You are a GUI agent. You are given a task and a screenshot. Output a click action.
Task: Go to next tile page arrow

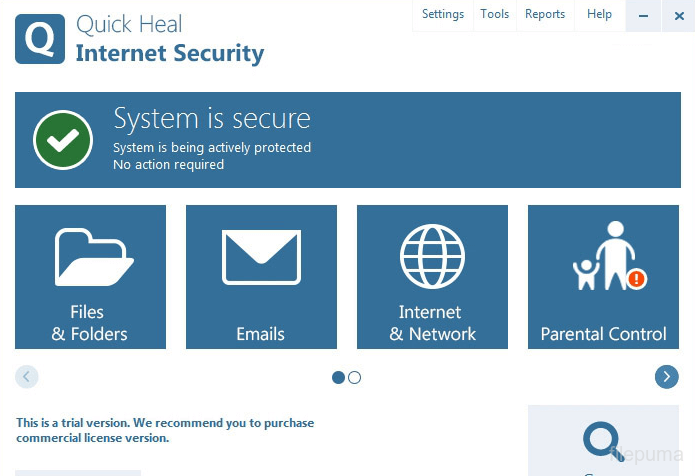click(x=667, y=377)
